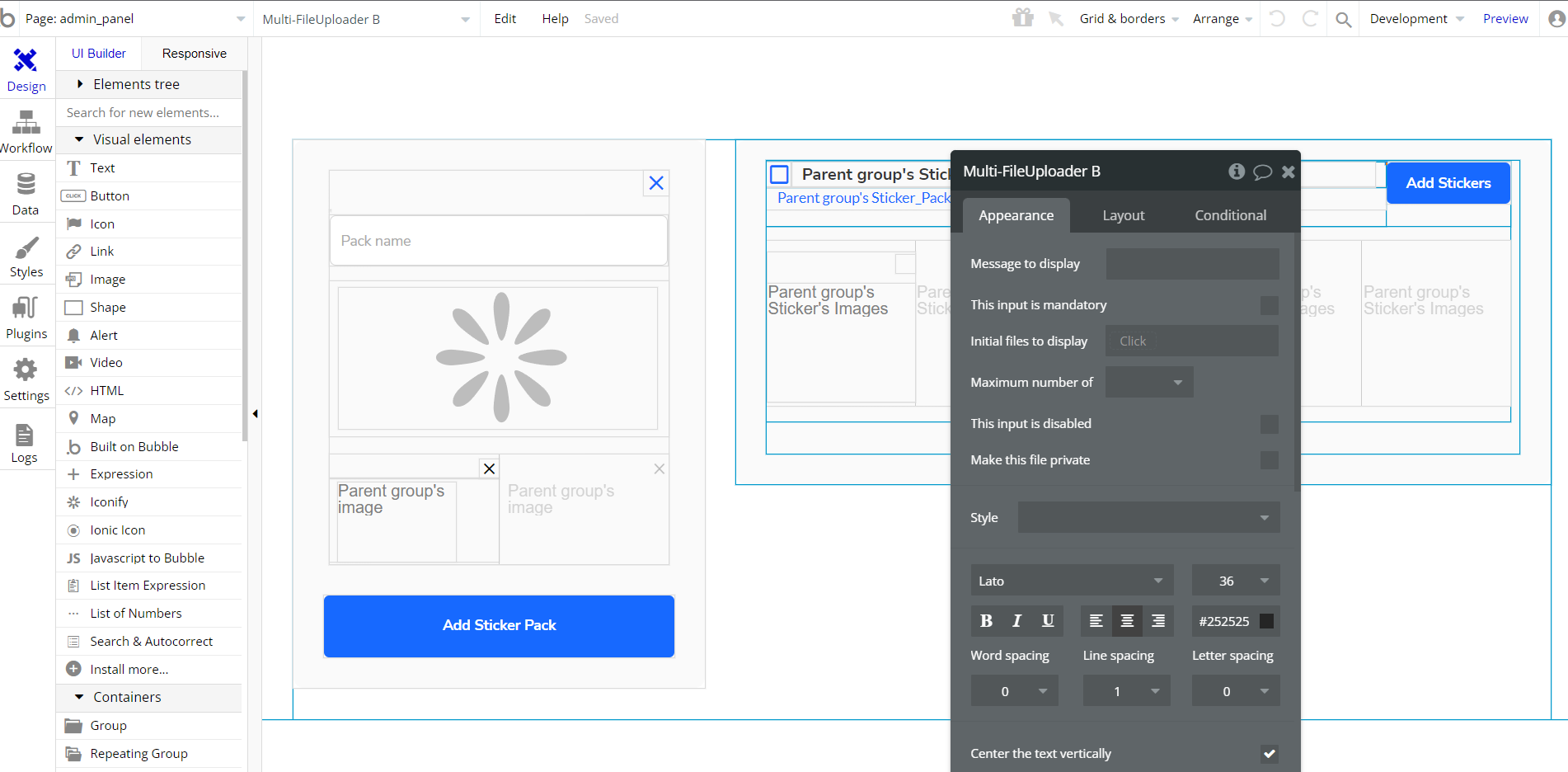Viewport: 1568px width, 772px height.
Task: Open the Style dropdown
Action: coord(1148,518)
